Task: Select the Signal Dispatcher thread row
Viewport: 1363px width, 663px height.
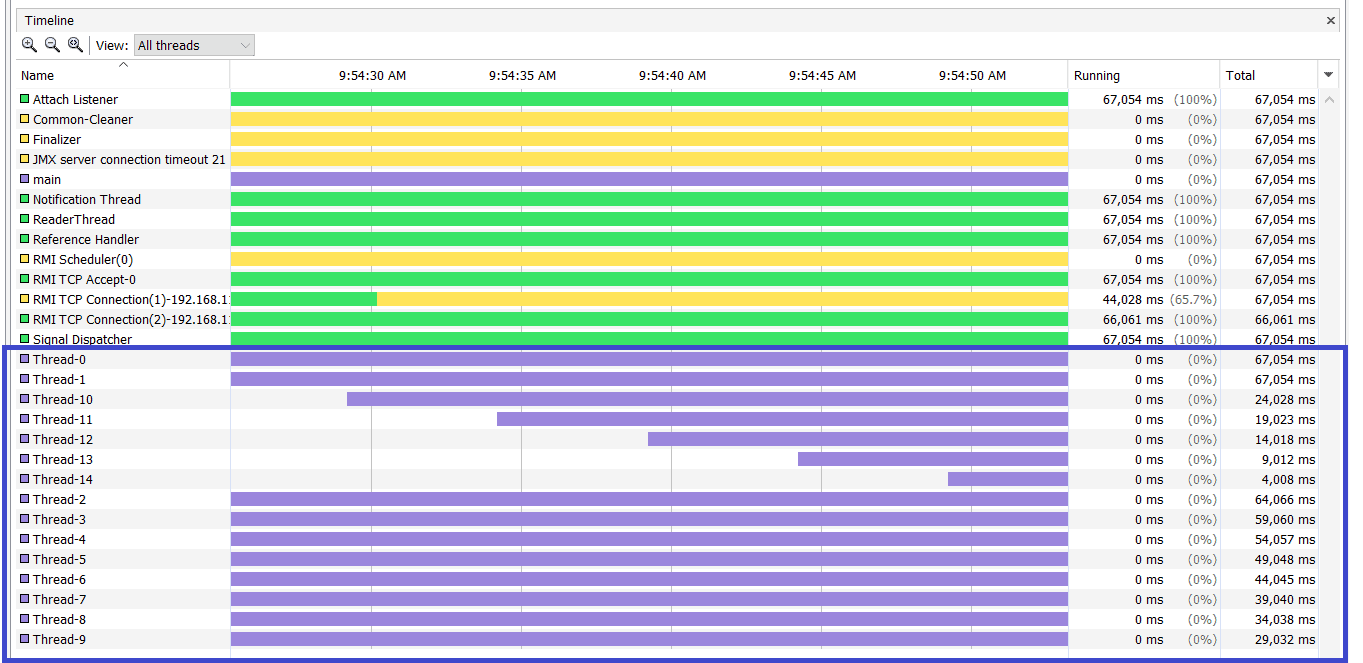Action: 668,339
